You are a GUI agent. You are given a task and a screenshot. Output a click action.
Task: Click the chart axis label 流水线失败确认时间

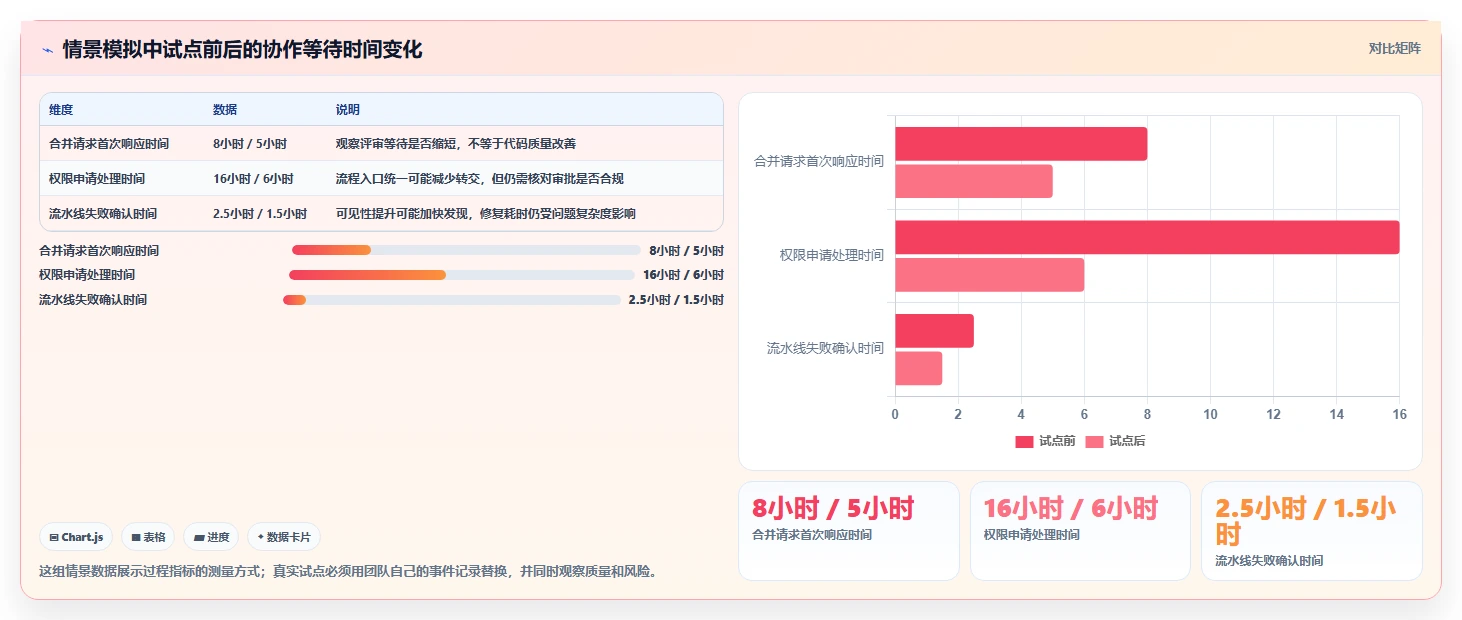(x=826, y=348)
